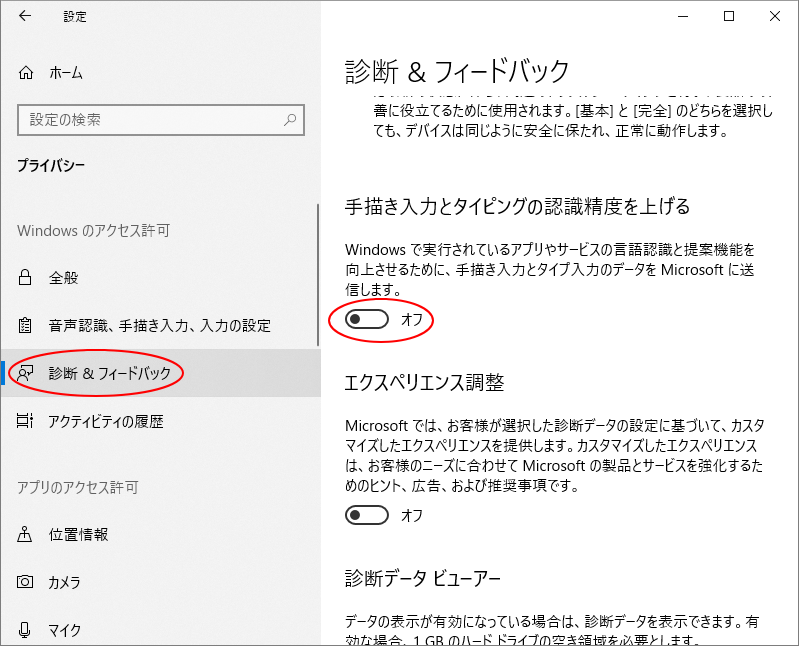Screen dimensions: 799x646
Task: Click the 設定の検索 search field
Action: click(x=161, y=120)
